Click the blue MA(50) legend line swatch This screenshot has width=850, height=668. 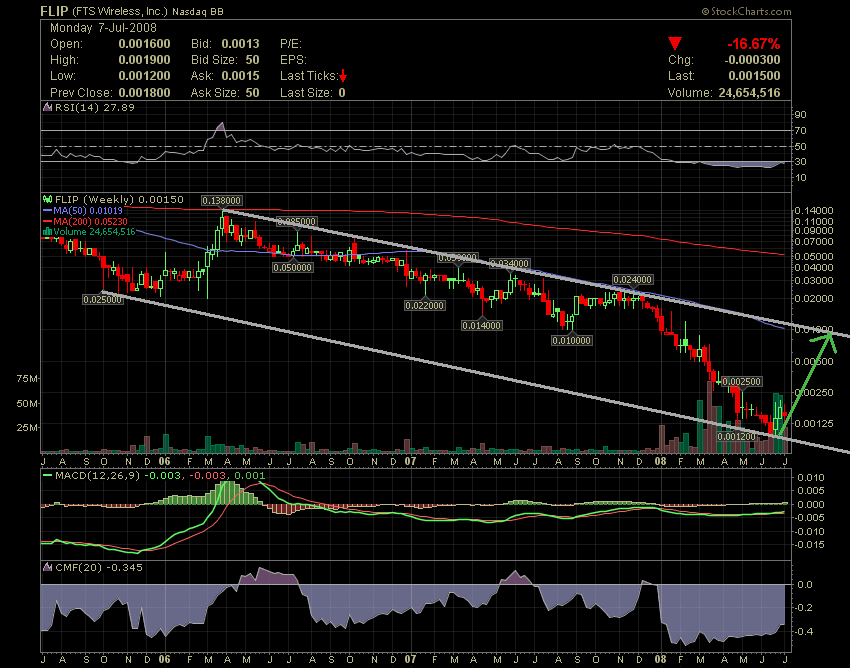pyautogui.click(x=48, y=210)
